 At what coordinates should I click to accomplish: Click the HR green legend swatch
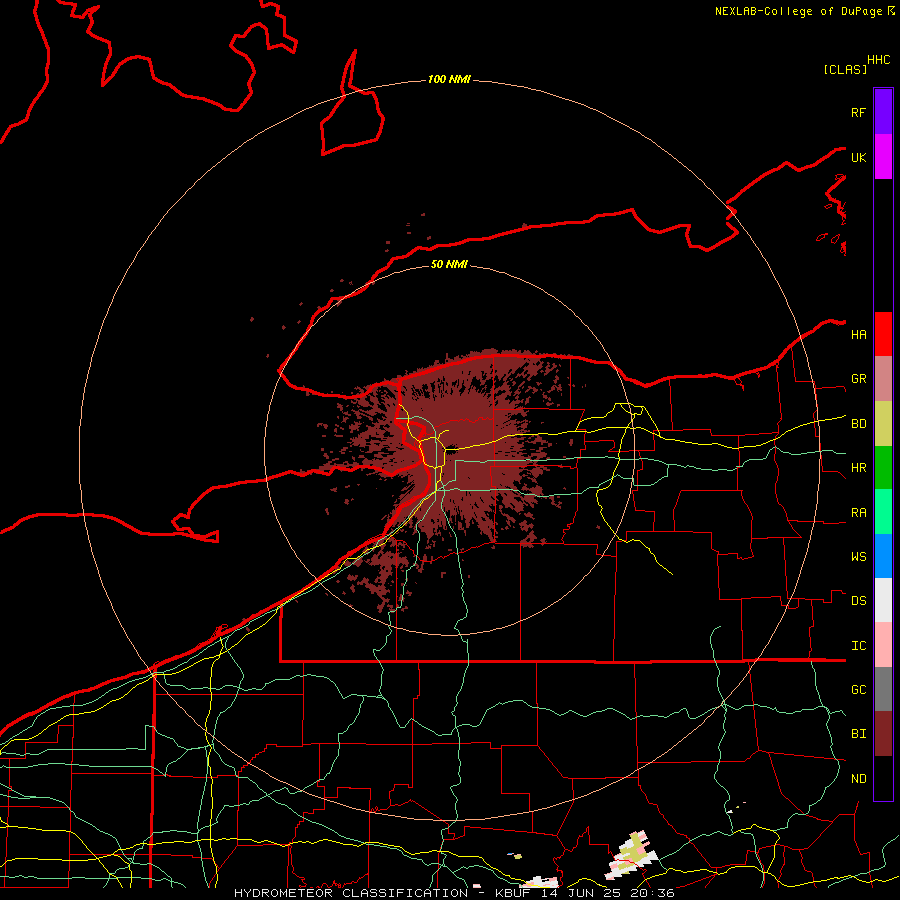(x=883, y=468)
